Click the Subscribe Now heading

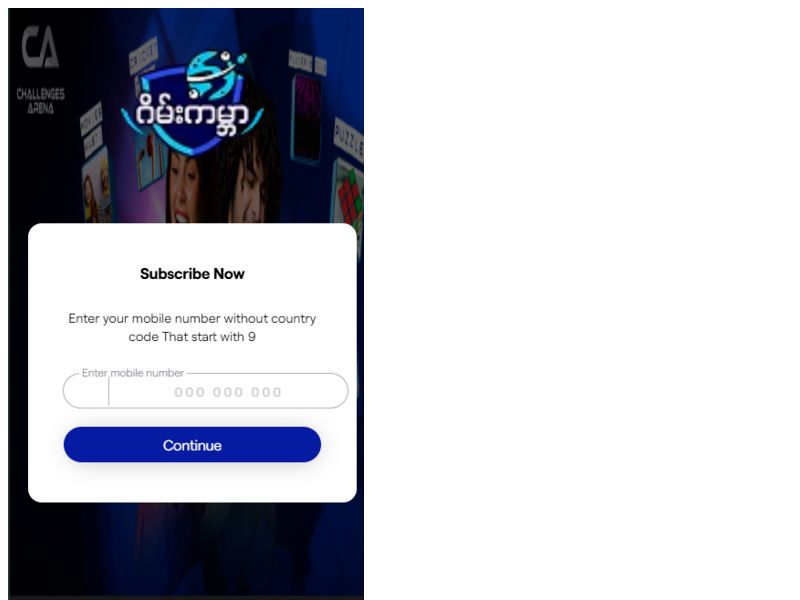[x=192, y=274]
